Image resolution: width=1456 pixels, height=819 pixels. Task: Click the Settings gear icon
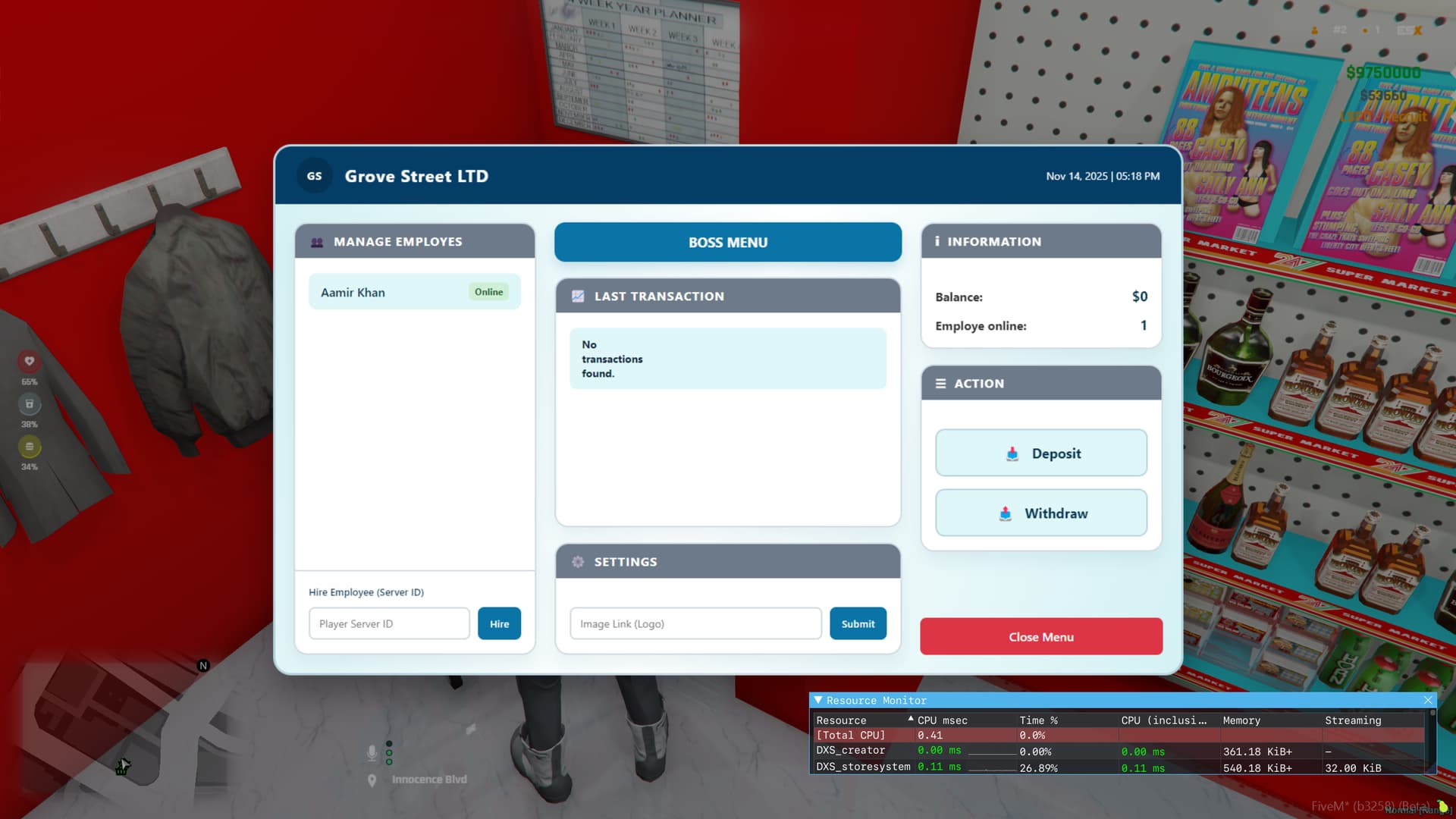click(578, 562)
